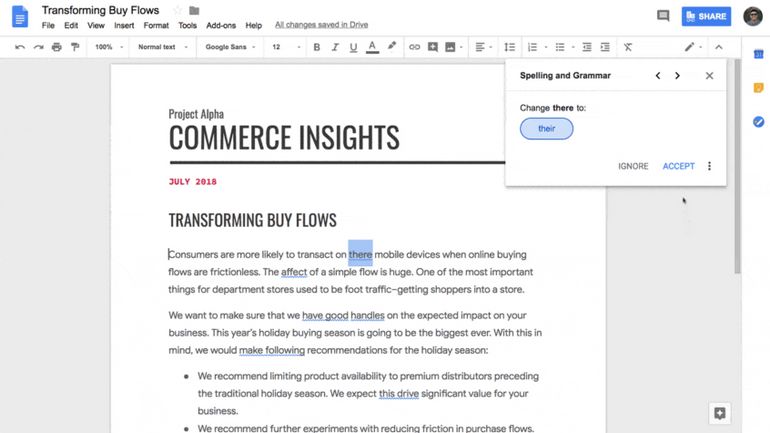Toggle italic formatting
Screen dimensions: 770x433
[334, 47]
